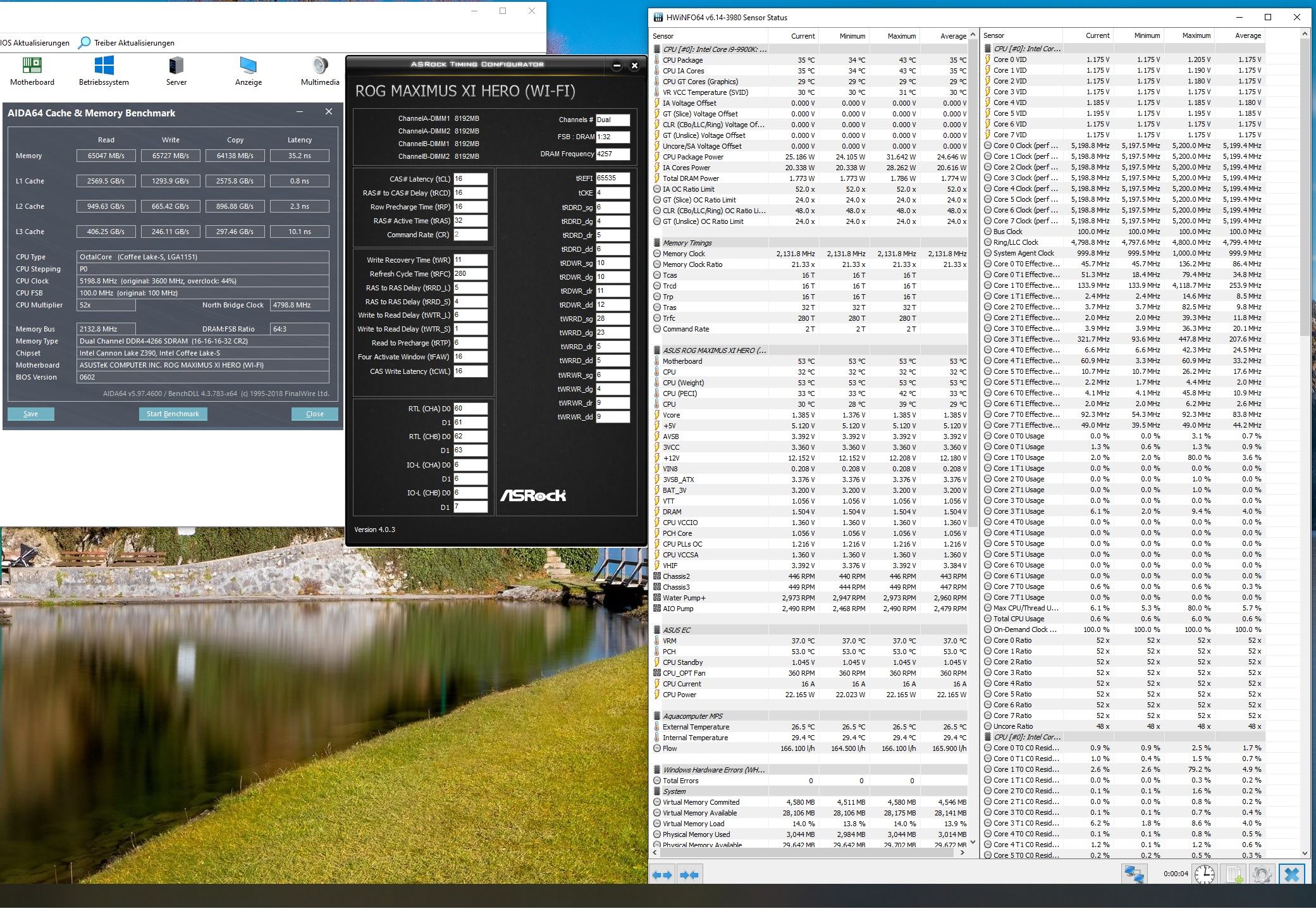
Task: Select the CPU Package Power row
Action: (x=809, y=157)
